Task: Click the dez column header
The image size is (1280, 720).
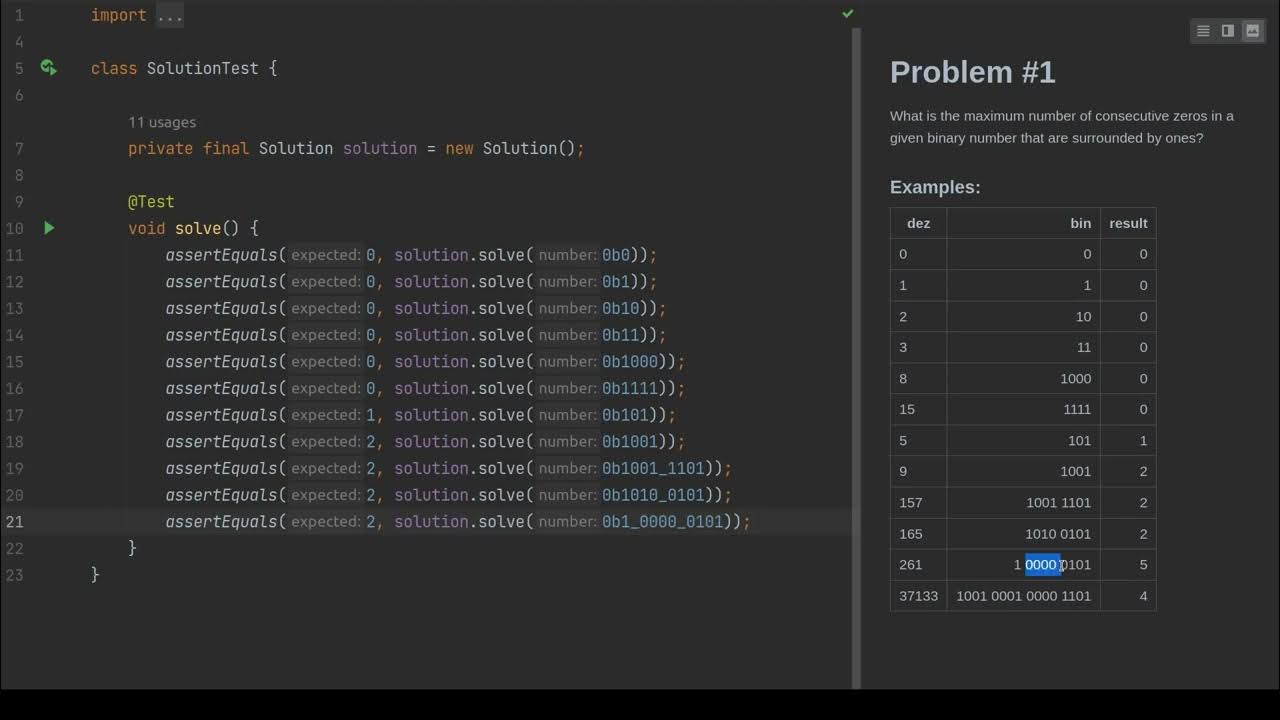Action: point(918,223)
